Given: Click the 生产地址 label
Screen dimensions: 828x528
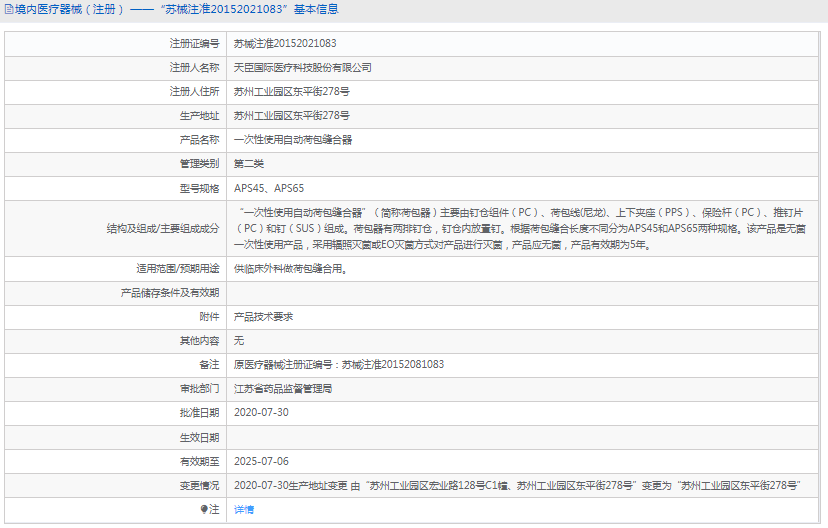Looking at the screenshot, I should click(x=199, y=116).
